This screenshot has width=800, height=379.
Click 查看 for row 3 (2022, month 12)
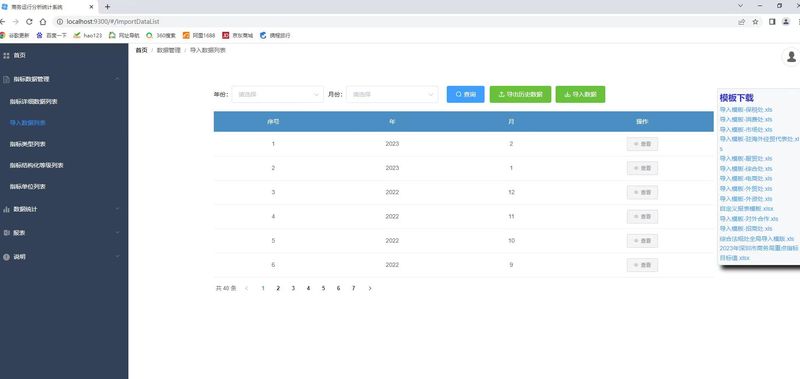click(642, 192)
